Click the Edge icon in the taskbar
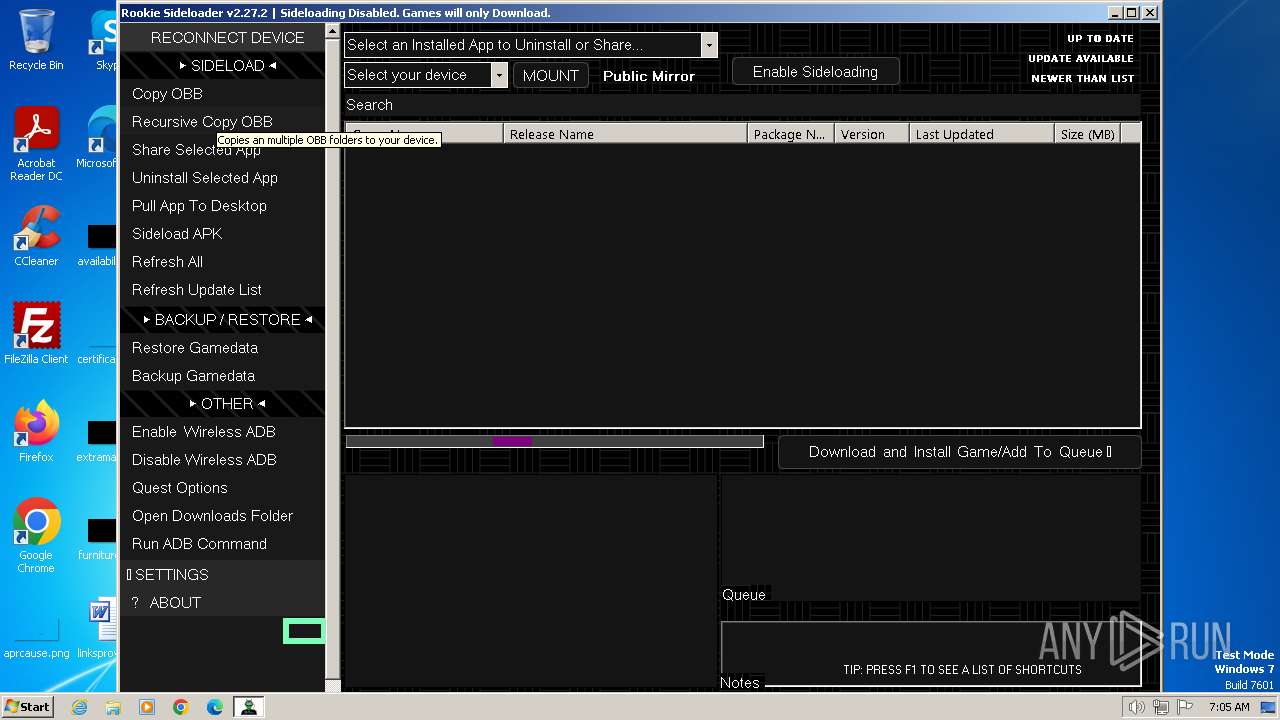Screen dimensions: 1280x720 tap(215, 707)
